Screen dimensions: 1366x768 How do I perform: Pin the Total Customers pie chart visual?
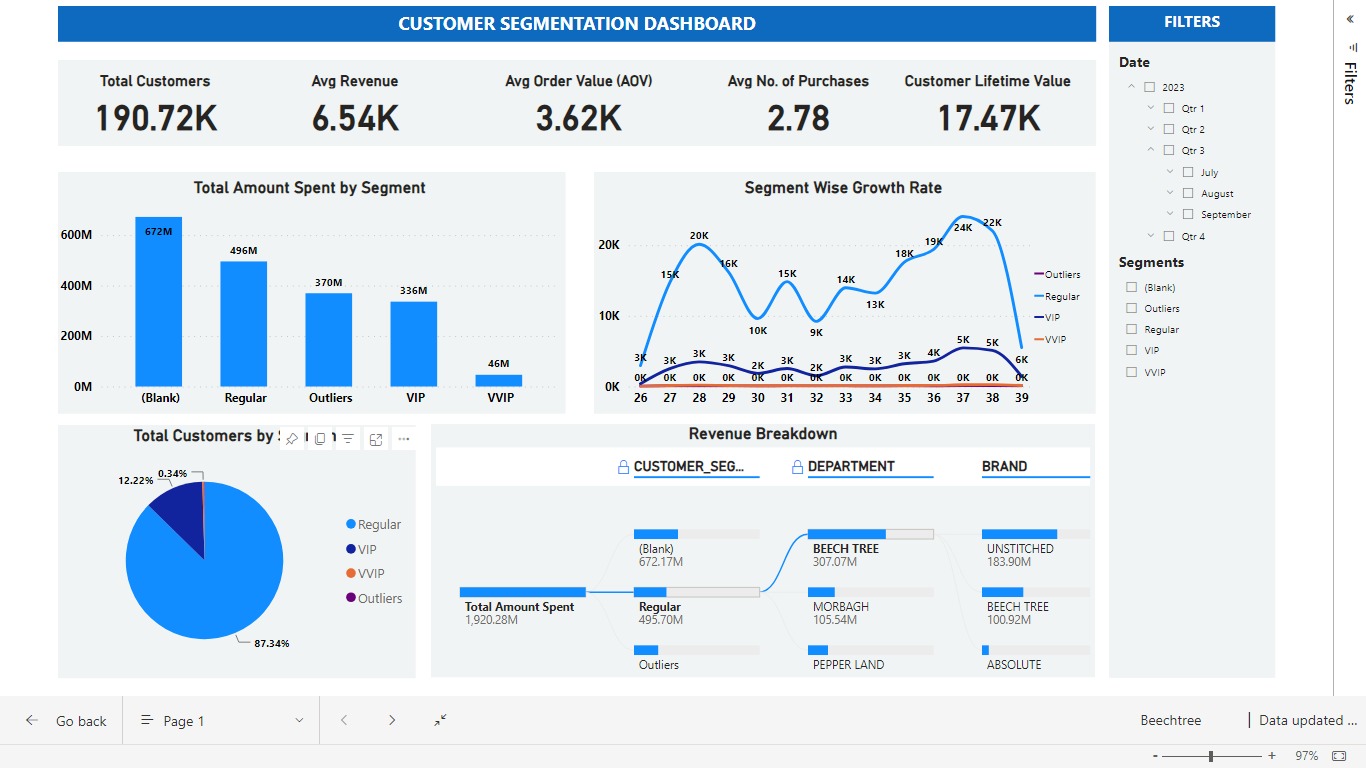point(291,438)
